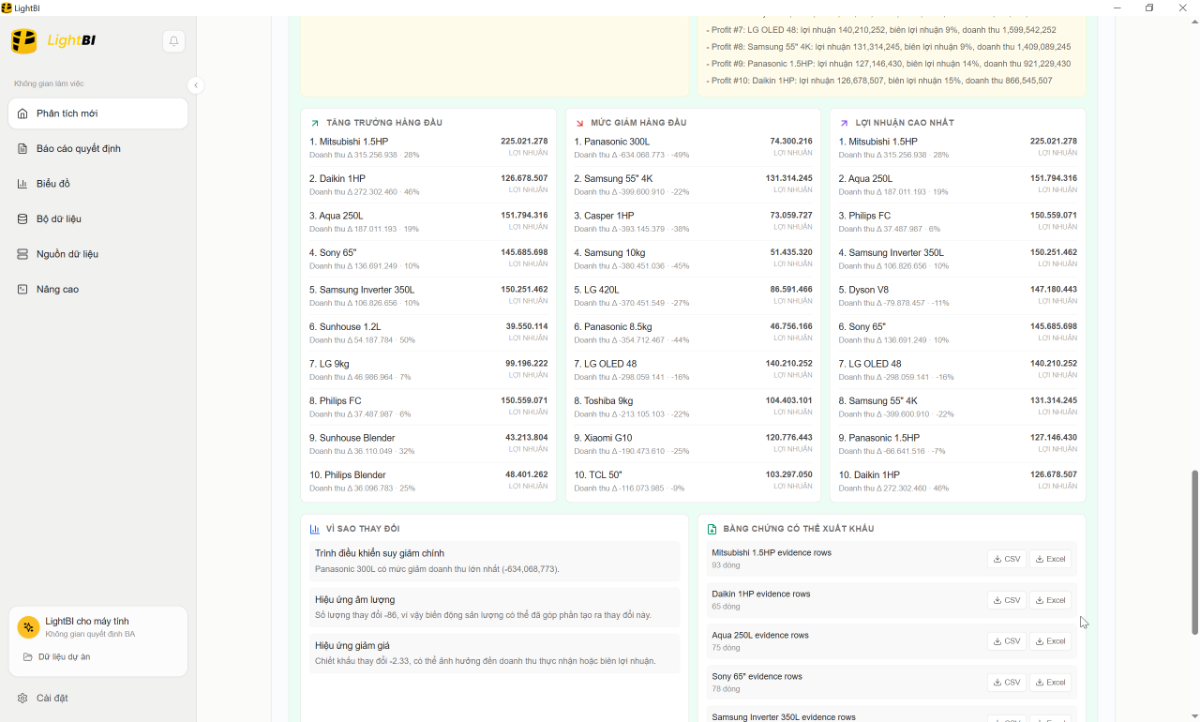This screenshot has width=1200, height=722.
Task: Click the LightBI barrel logo in sidebar
Action: point(24,41)
